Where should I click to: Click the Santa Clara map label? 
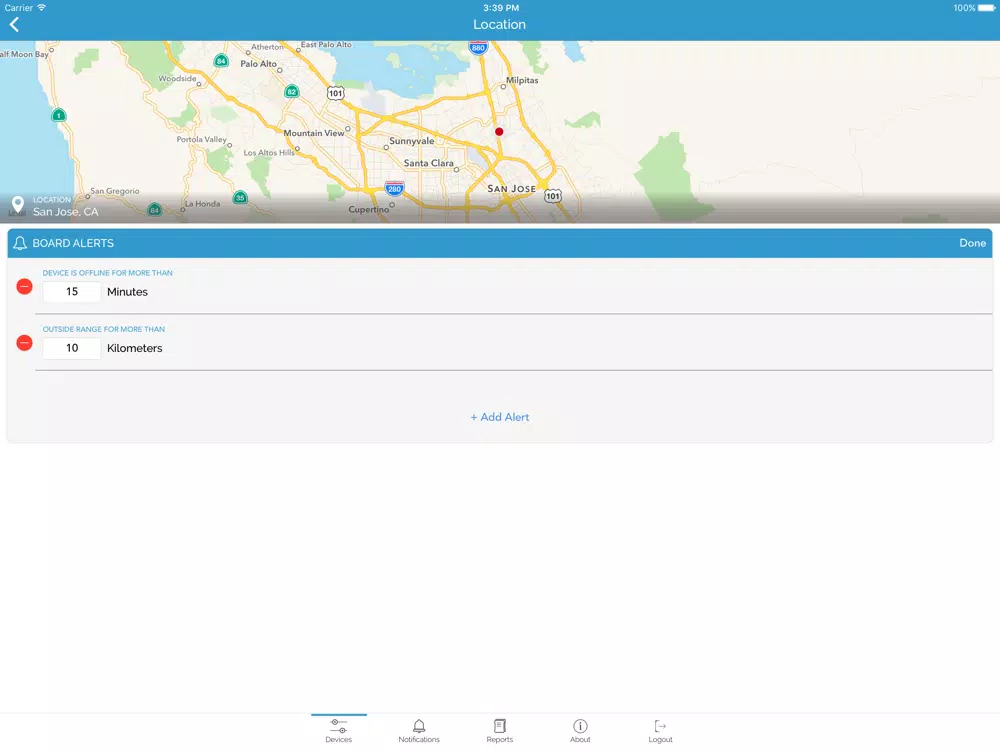pyautogui.click(x=429, y=163)
